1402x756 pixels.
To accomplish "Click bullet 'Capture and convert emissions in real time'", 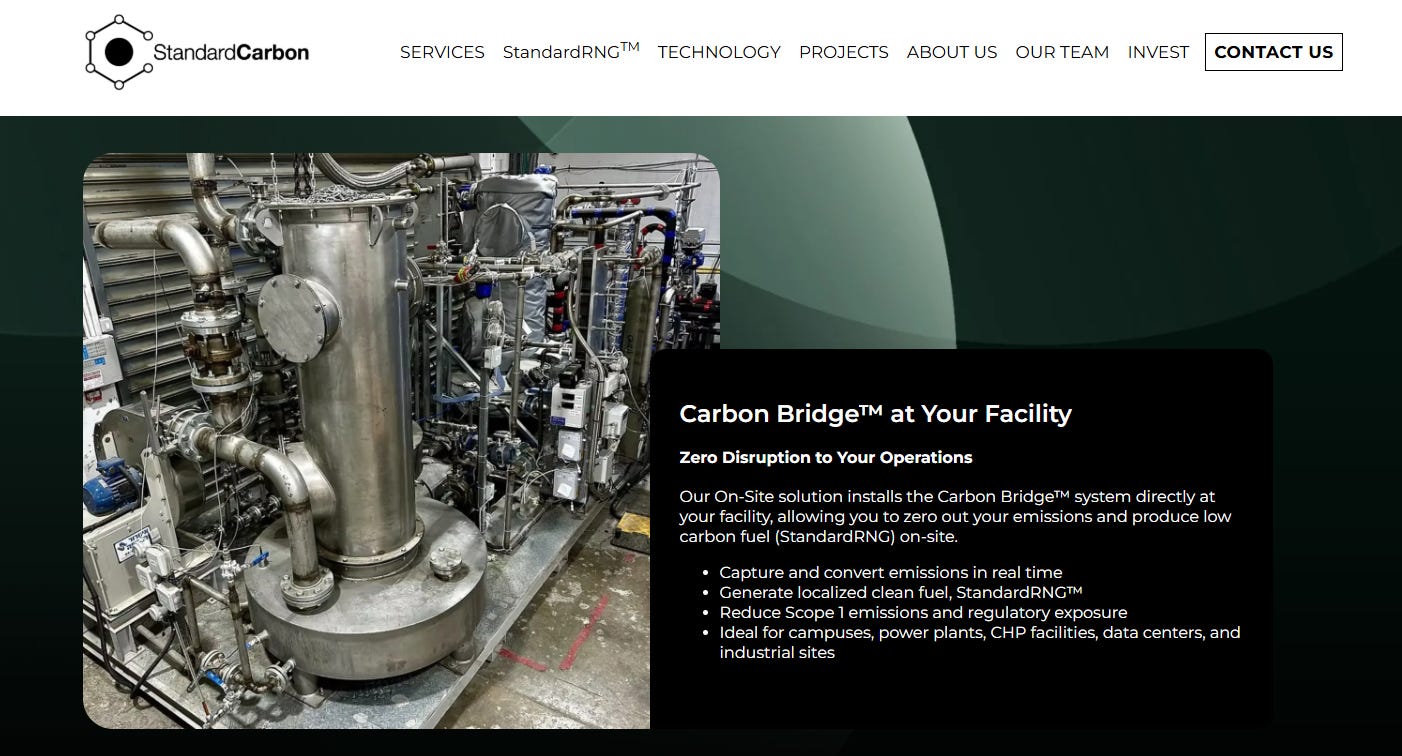I will coord(891,573).
